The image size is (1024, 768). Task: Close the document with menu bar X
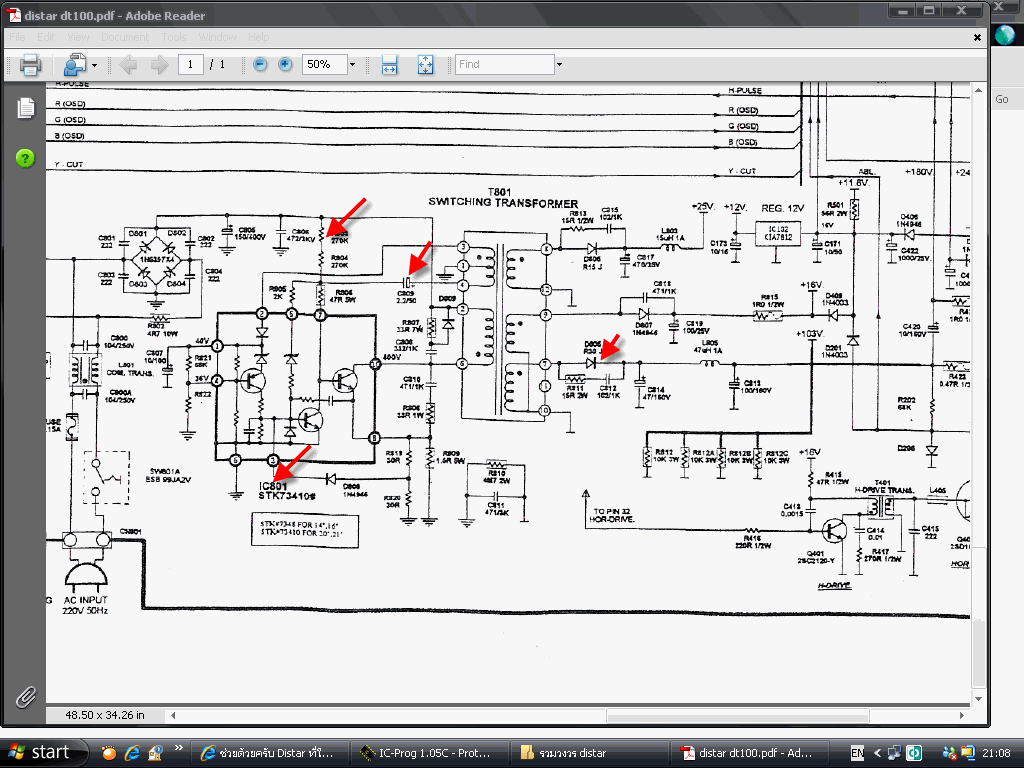pyautogui.click(x=978, y=37)
